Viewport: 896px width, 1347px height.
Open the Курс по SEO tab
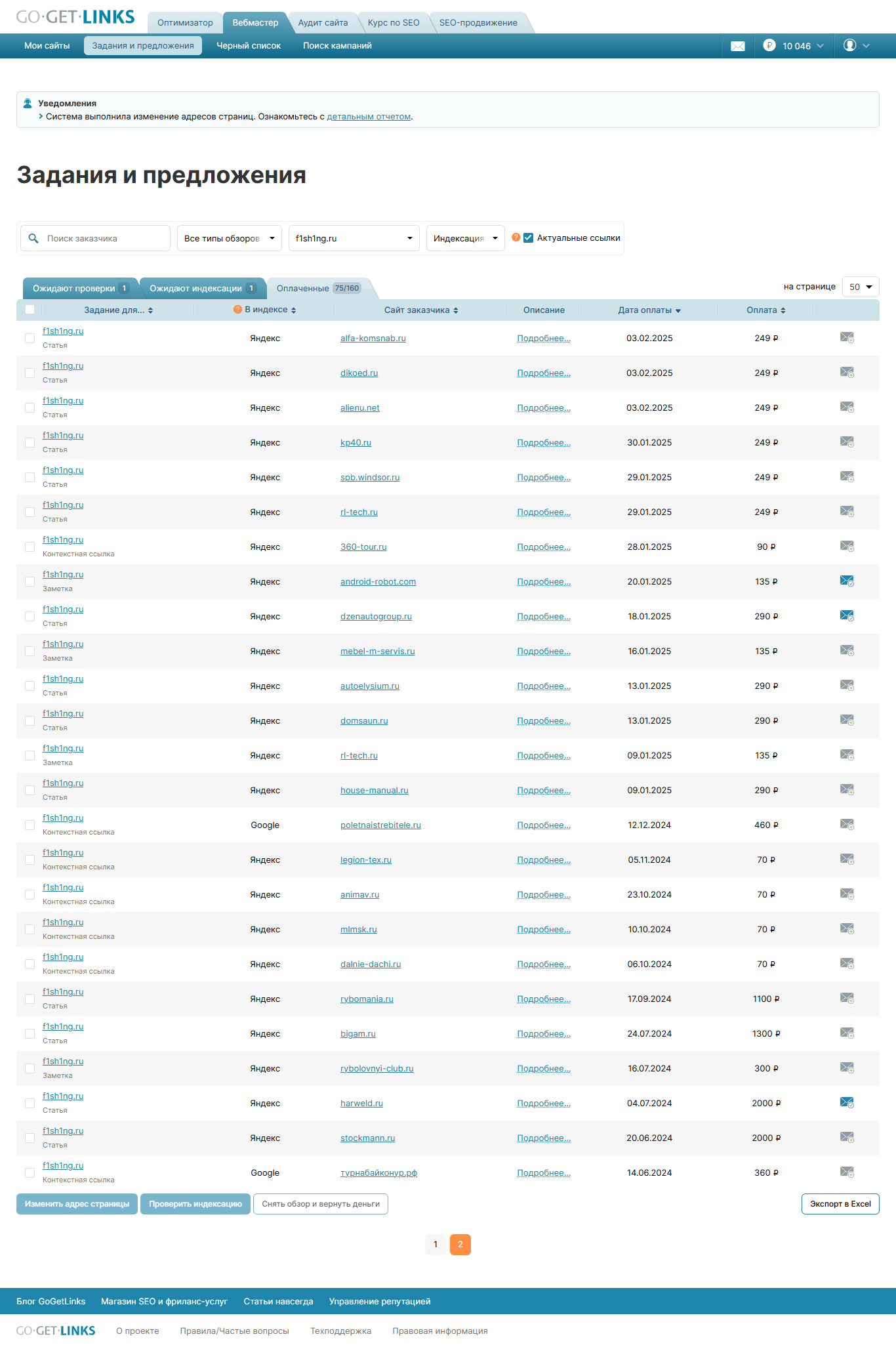(394, 22)
